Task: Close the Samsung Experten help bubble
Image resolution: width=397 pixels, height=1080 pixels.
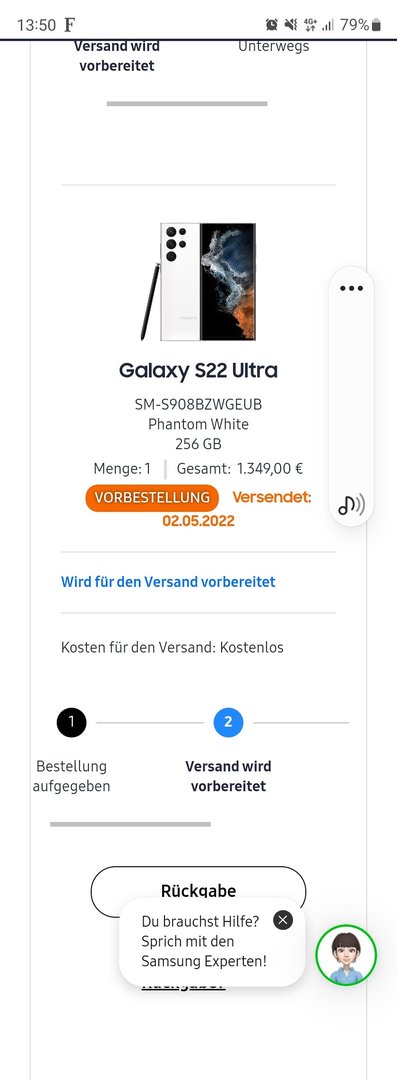Action: pos(283,920)
